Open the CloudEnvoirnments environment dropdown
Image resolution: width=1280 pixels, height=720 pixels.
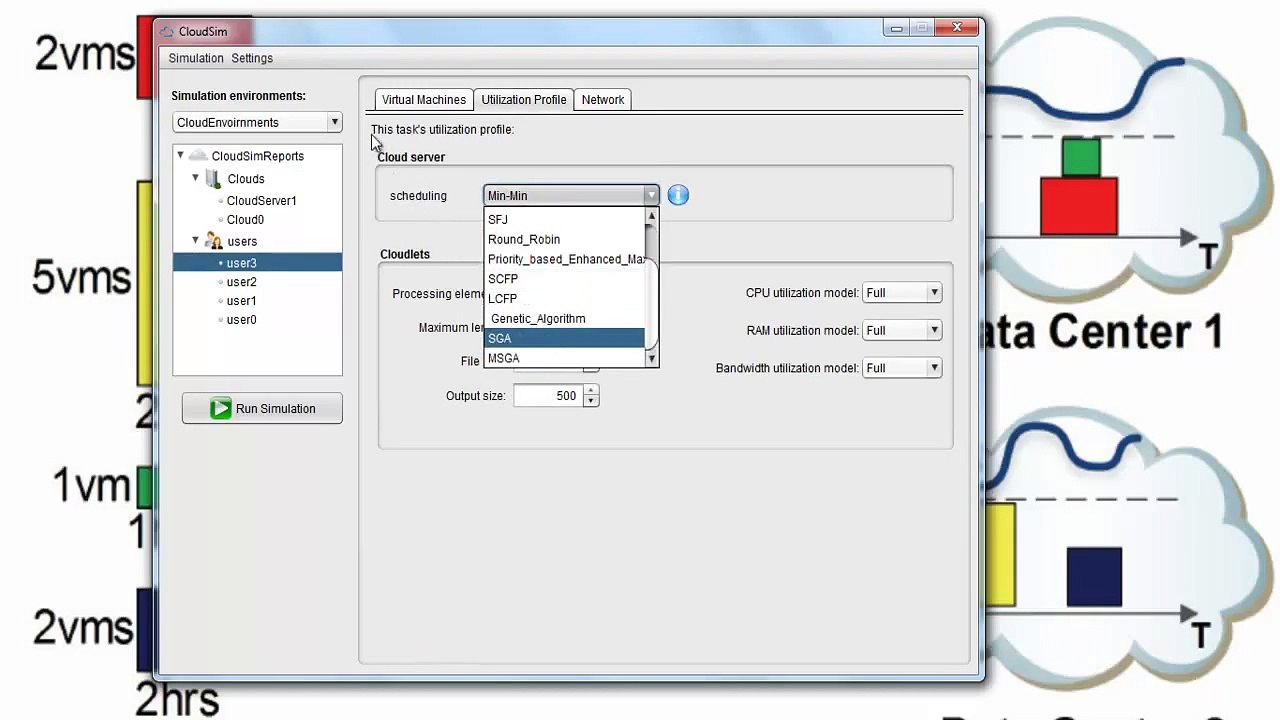click(257, 122)
